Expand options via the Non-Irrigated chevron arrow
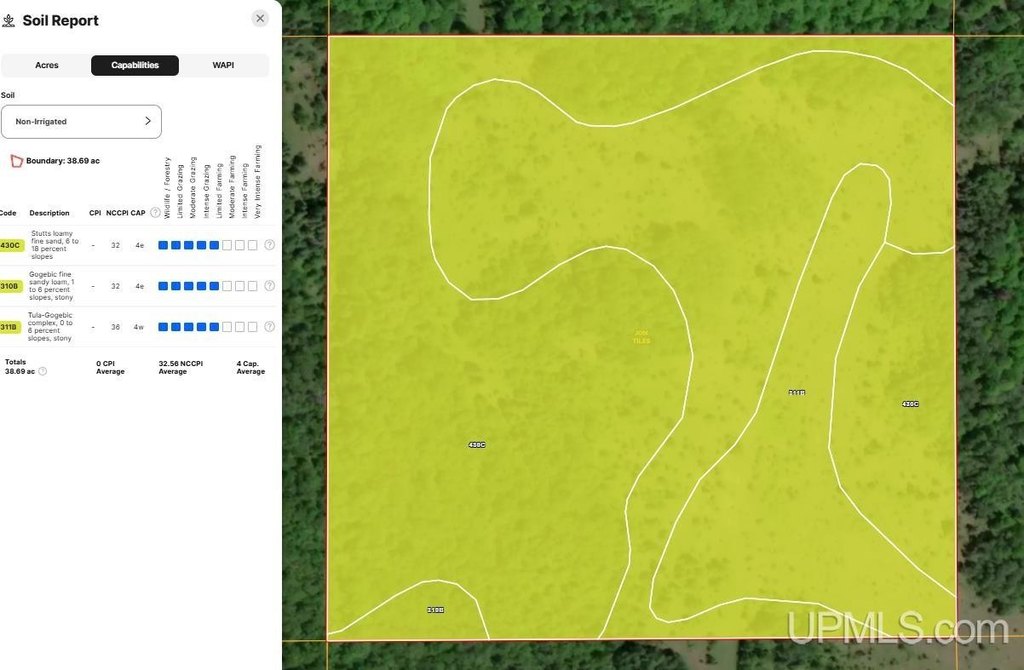Screen dimensions: 1024x670 (148, 121)
